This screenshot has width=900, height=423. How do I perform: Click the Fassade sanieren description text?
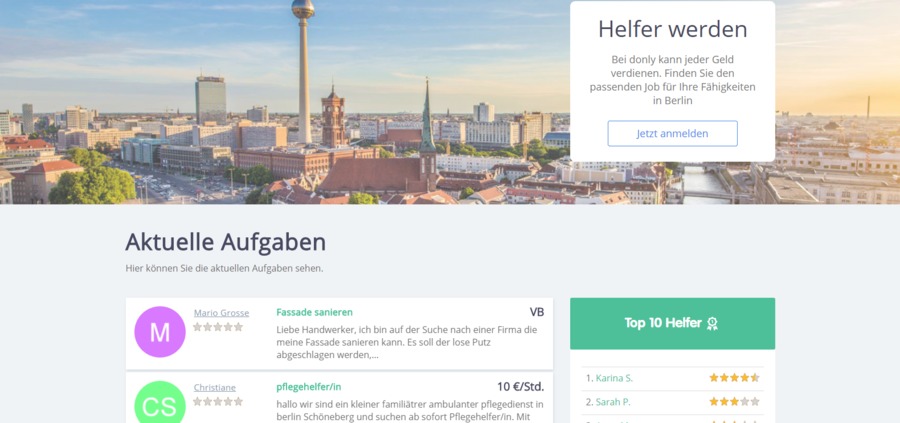407,343
